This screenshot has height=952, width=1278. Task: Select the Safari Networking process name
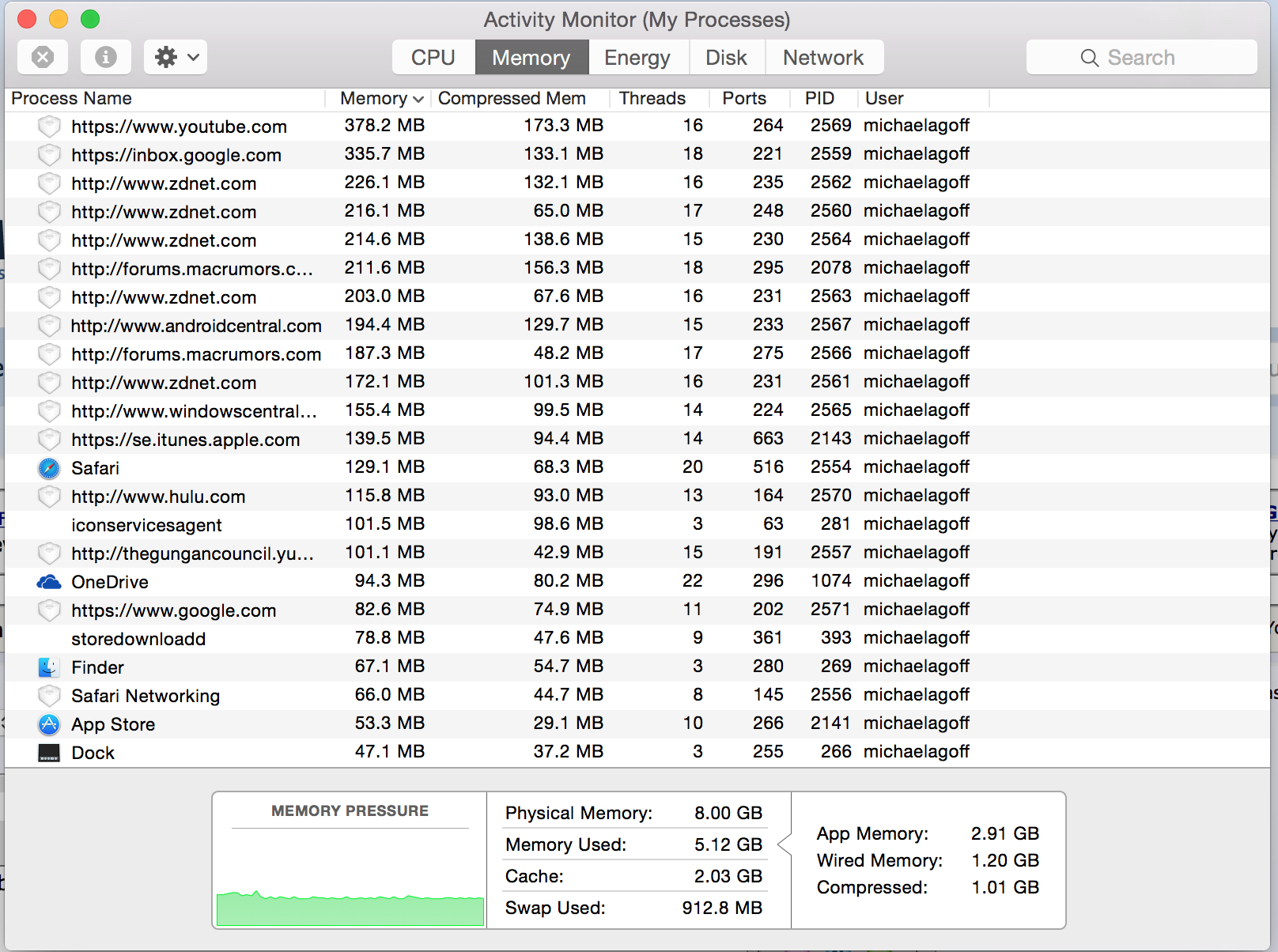[146, 696]
